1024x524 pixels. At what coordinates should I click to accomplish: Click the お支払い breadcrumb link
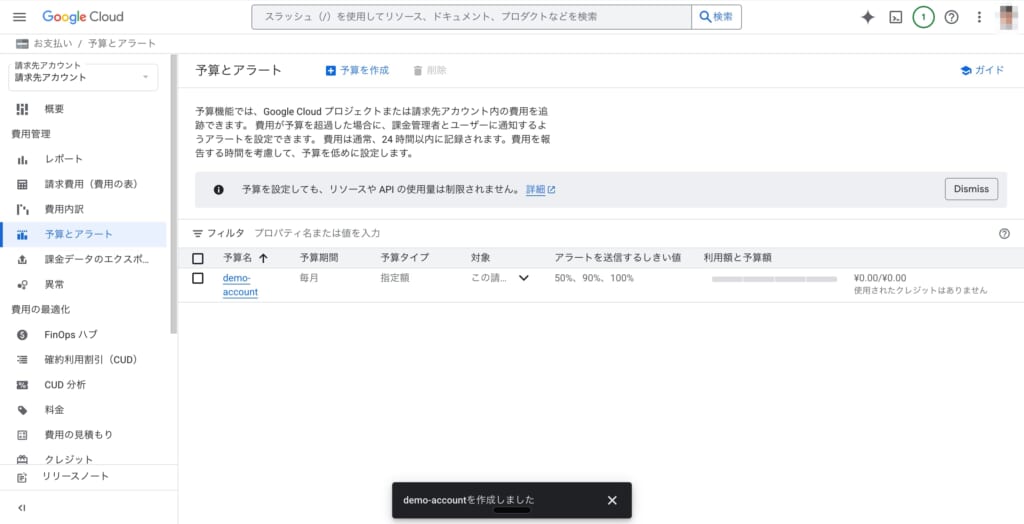coord(52,44)
